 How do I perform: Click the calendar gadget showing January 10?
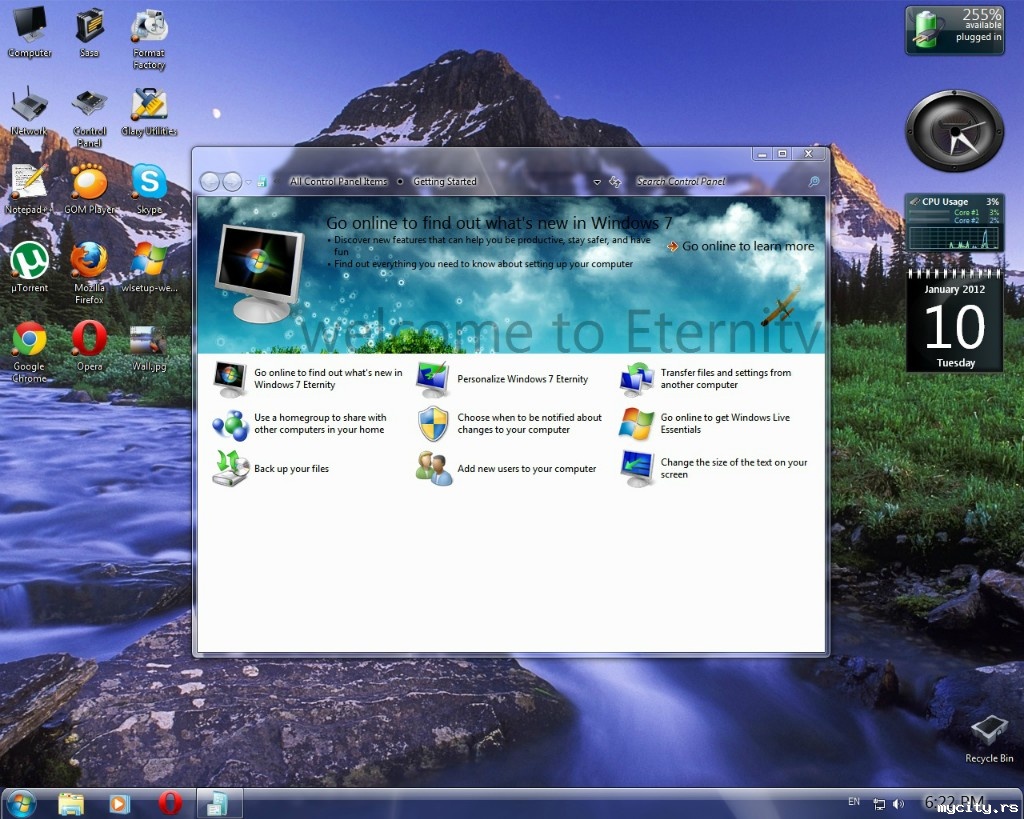954,321
